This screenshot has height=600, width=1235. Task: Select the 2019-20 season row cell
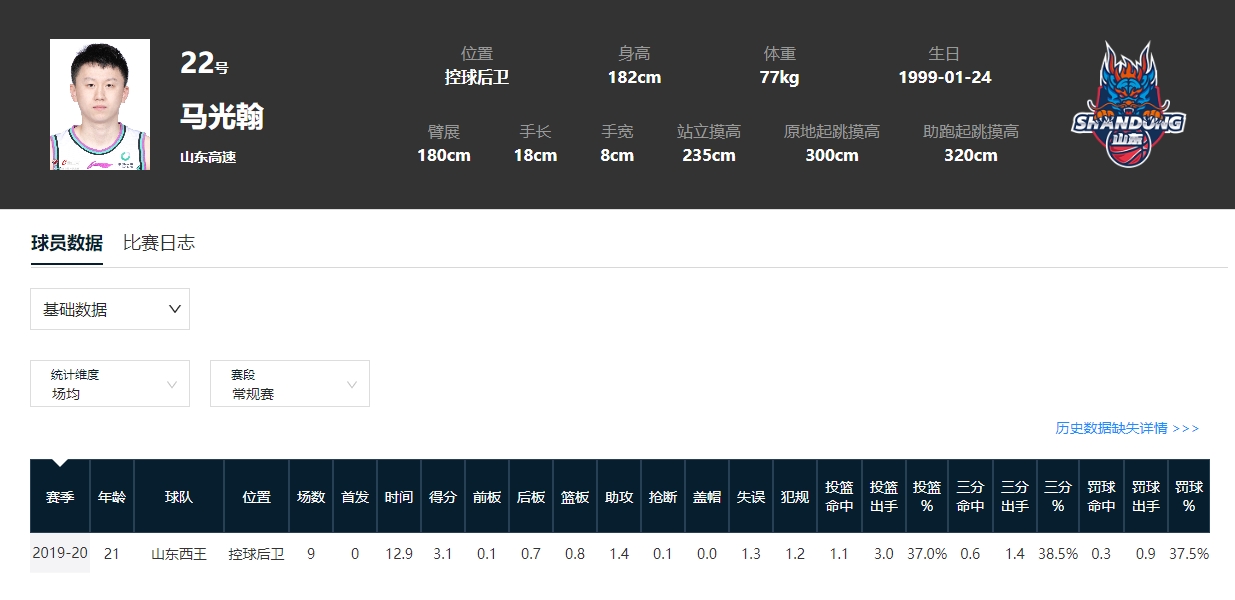pyautogui.click(x=60, y=553)
